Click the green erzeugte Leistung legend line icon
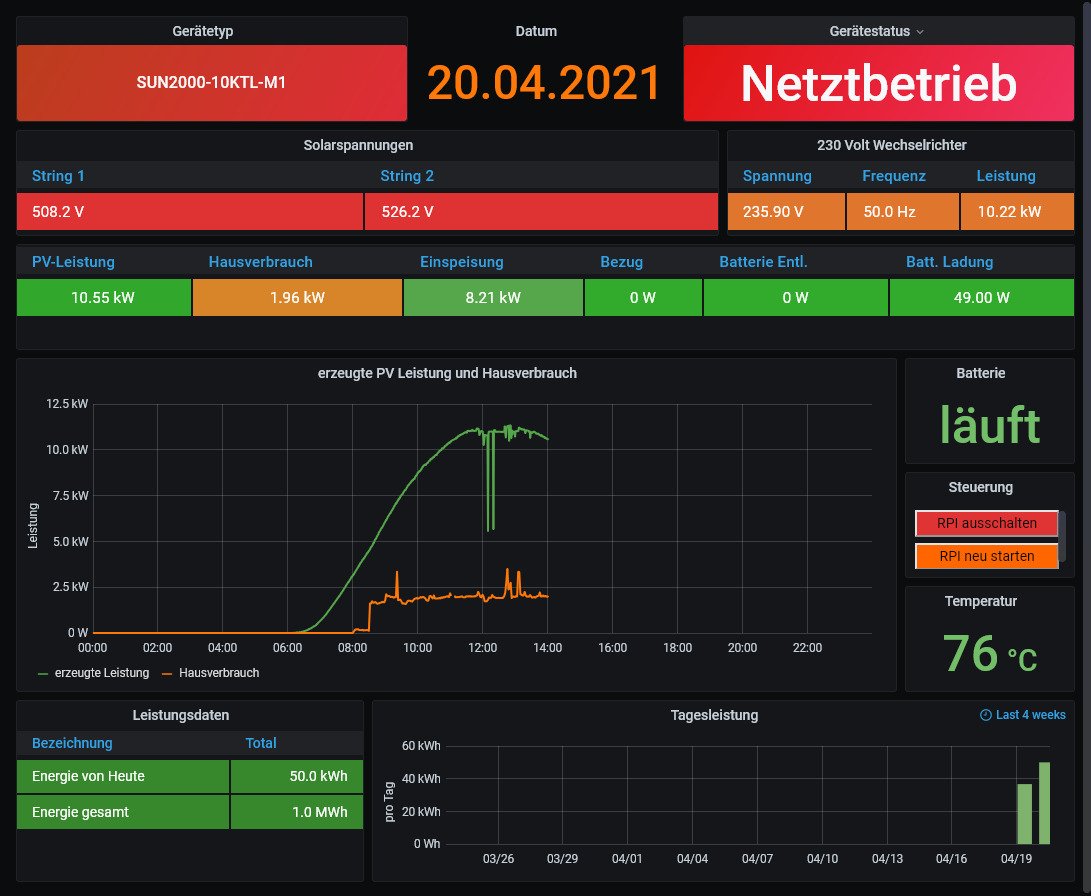 [x=43, y=673]
